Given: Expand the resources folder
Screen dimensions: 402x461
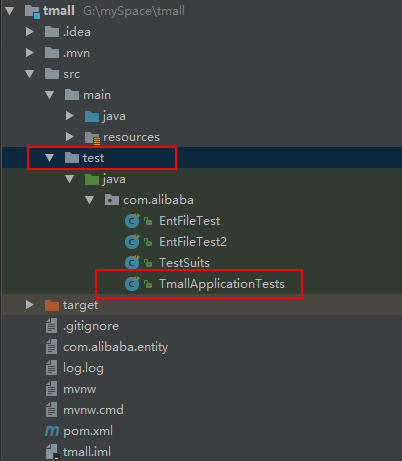Looking at the screenshot, I should [x=70, y=137].
